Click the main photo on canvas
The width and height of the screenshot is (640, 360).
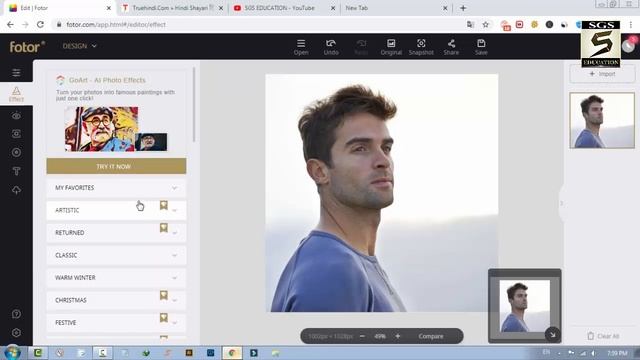(x=382, y=193)
